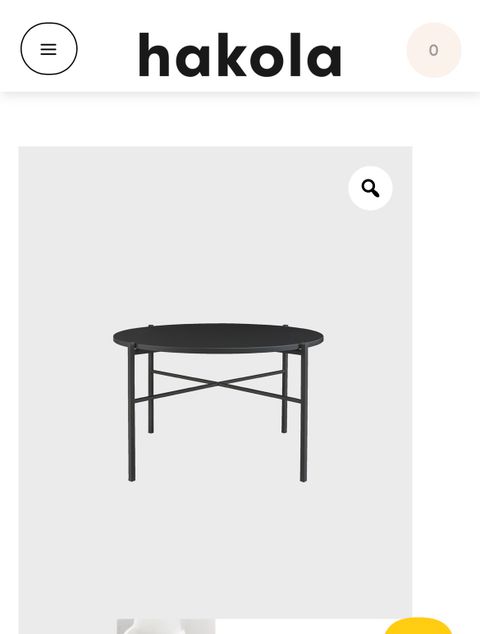Click the hakola logo

point(240,55)
